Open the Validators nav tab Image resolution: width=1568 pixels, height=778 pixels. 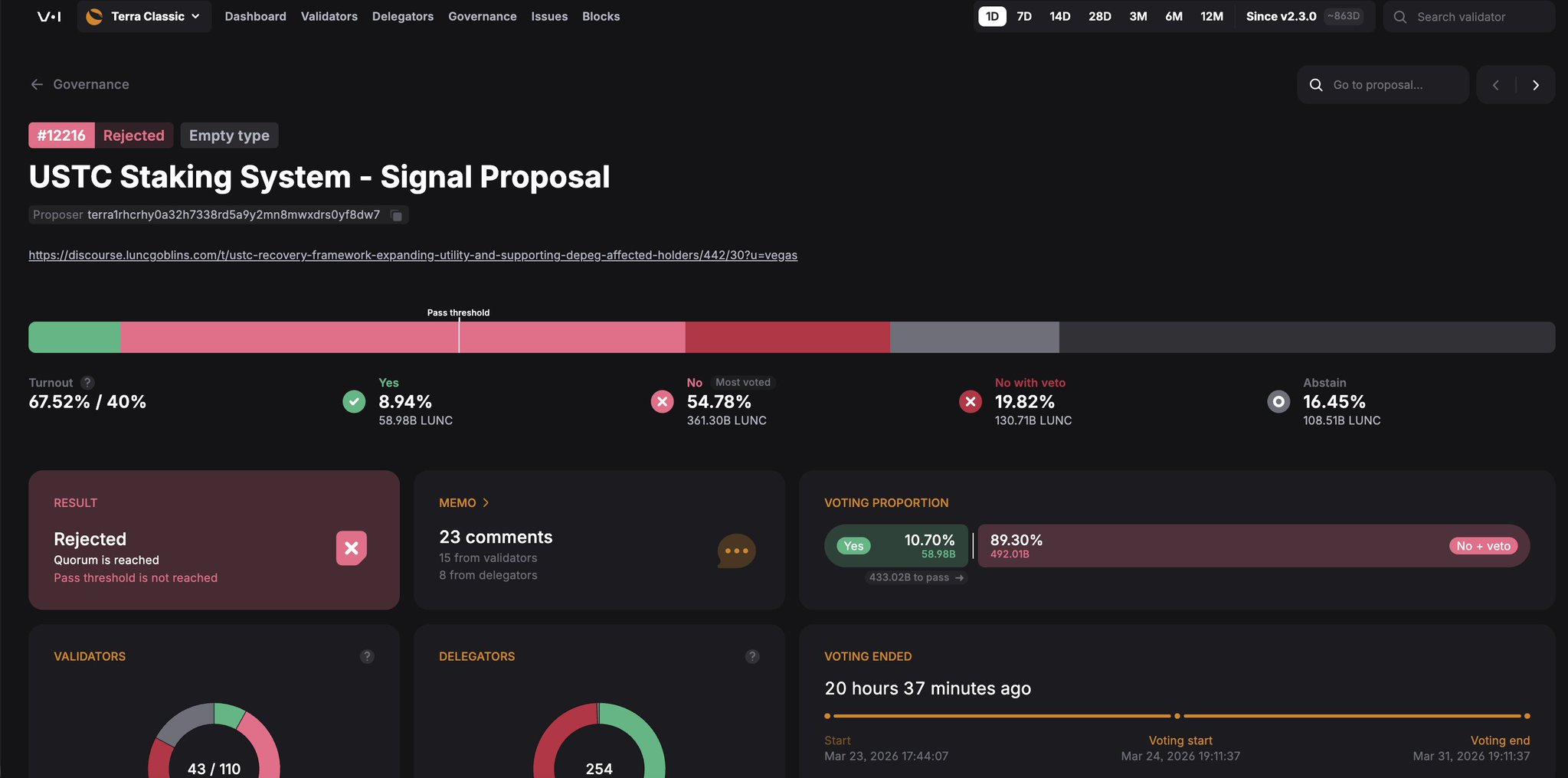coord(329,16)
